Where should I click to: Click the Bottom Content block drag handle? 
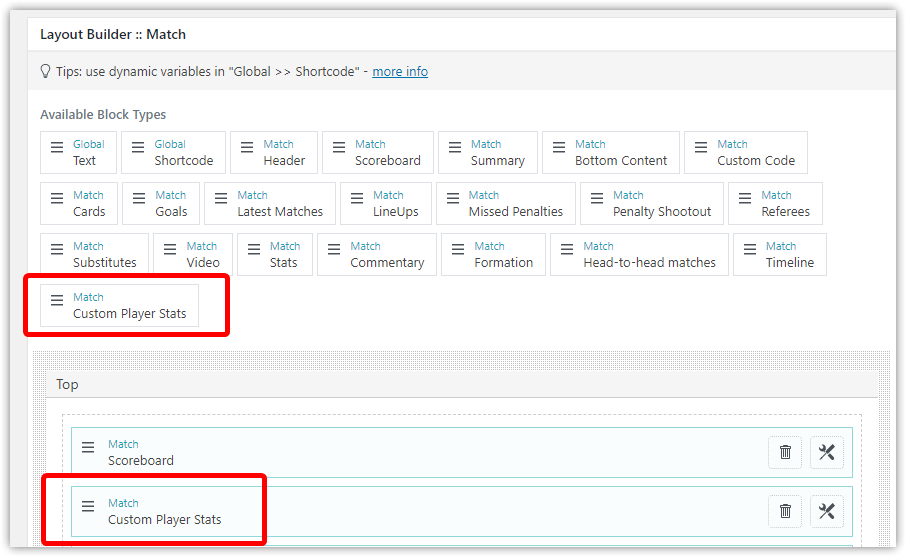click(x=559, y=147)
